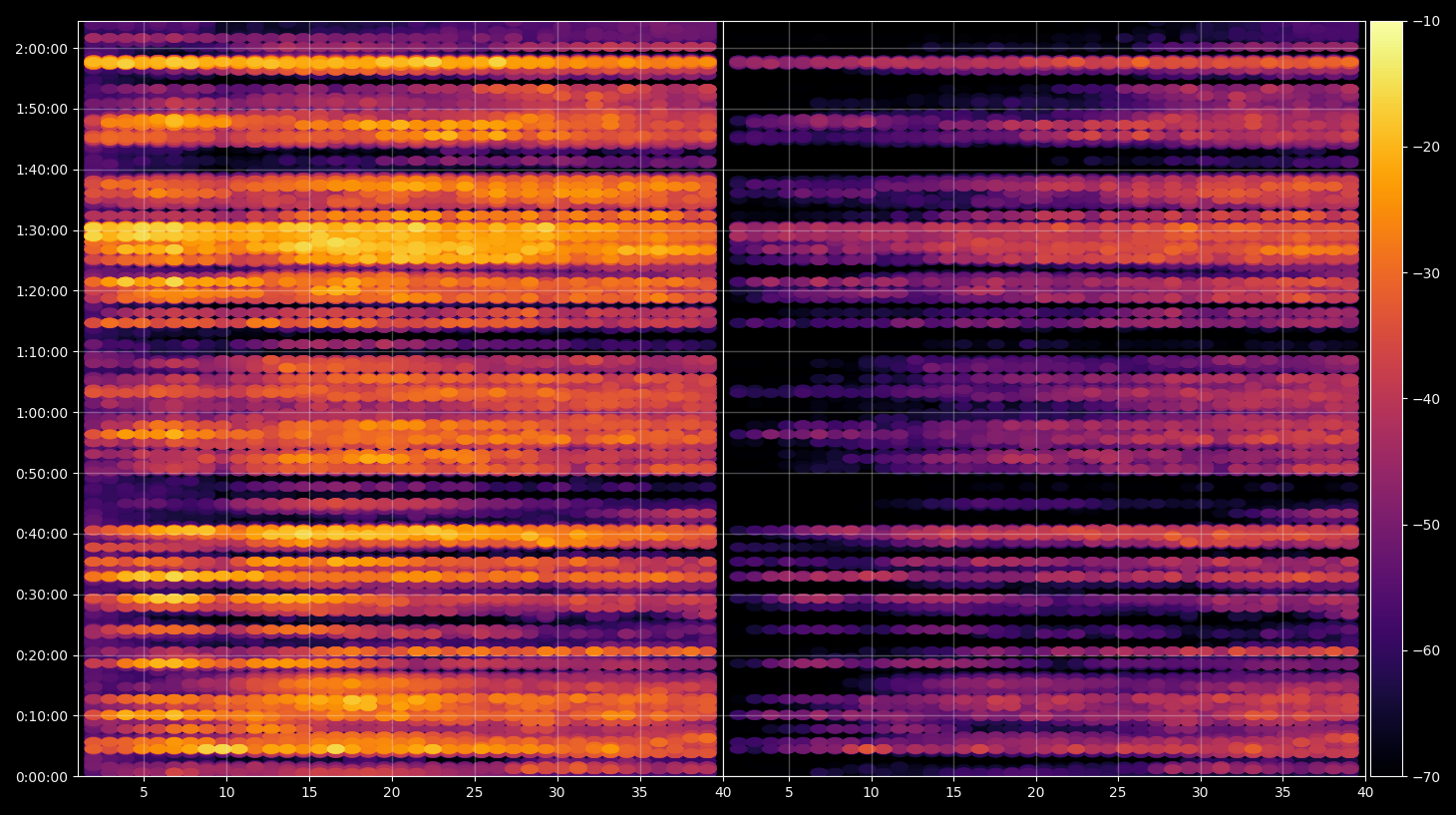
Task: Select the 0:20:00 time label
Action: coord(42,655)
